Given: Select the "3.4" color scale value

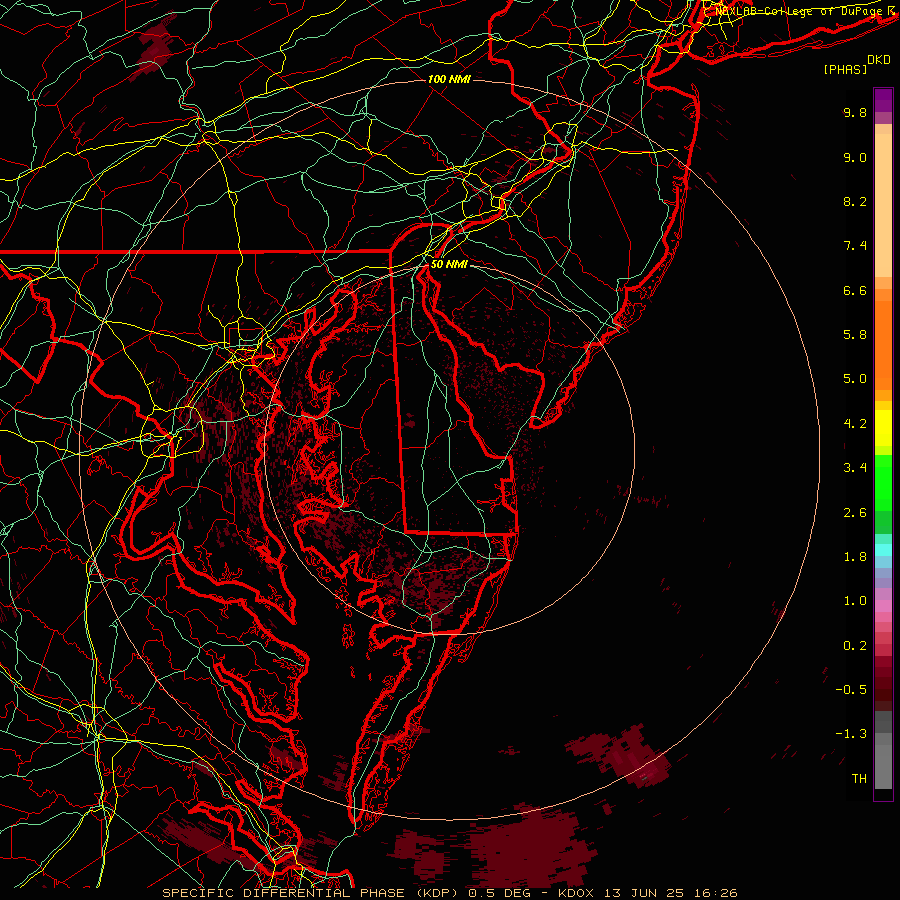Looking at the screenshot, I should (x=855, y=468).
